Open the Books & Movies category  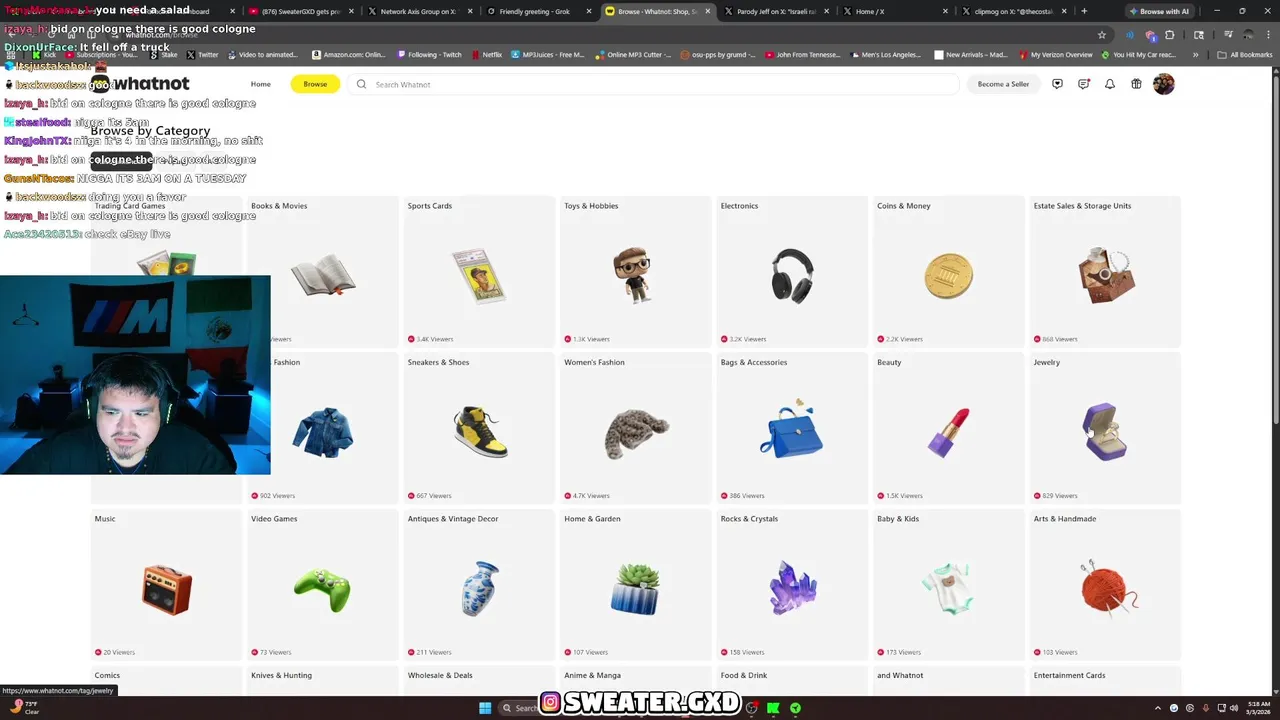(323, 271)
